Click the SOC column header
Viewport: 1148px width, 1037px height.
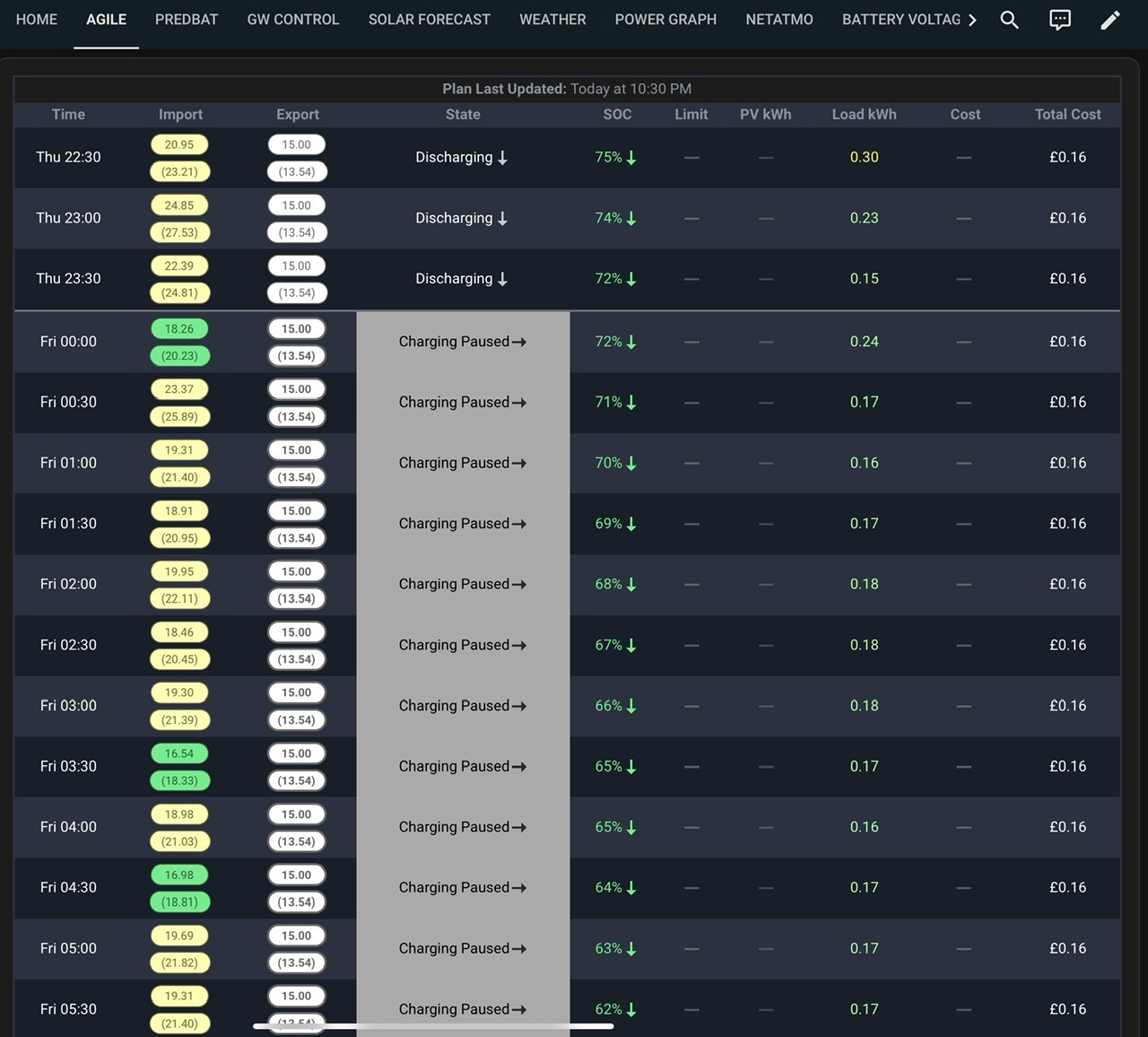pos(617,115)
